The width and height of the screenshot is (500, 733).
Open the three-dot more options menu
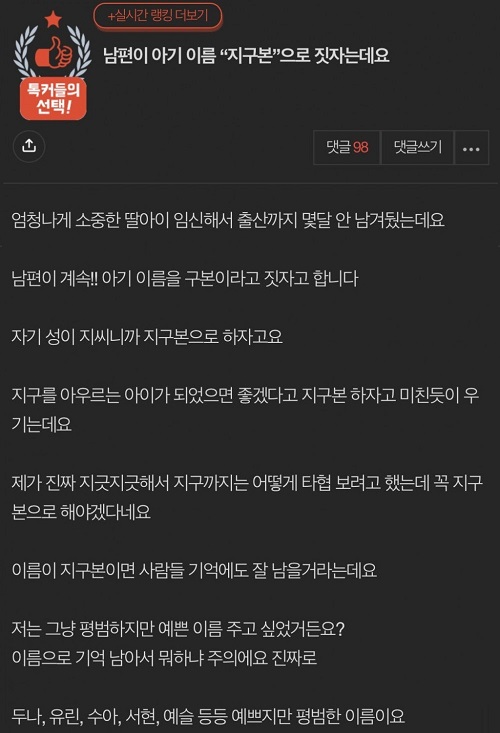(x=471, y=148)
